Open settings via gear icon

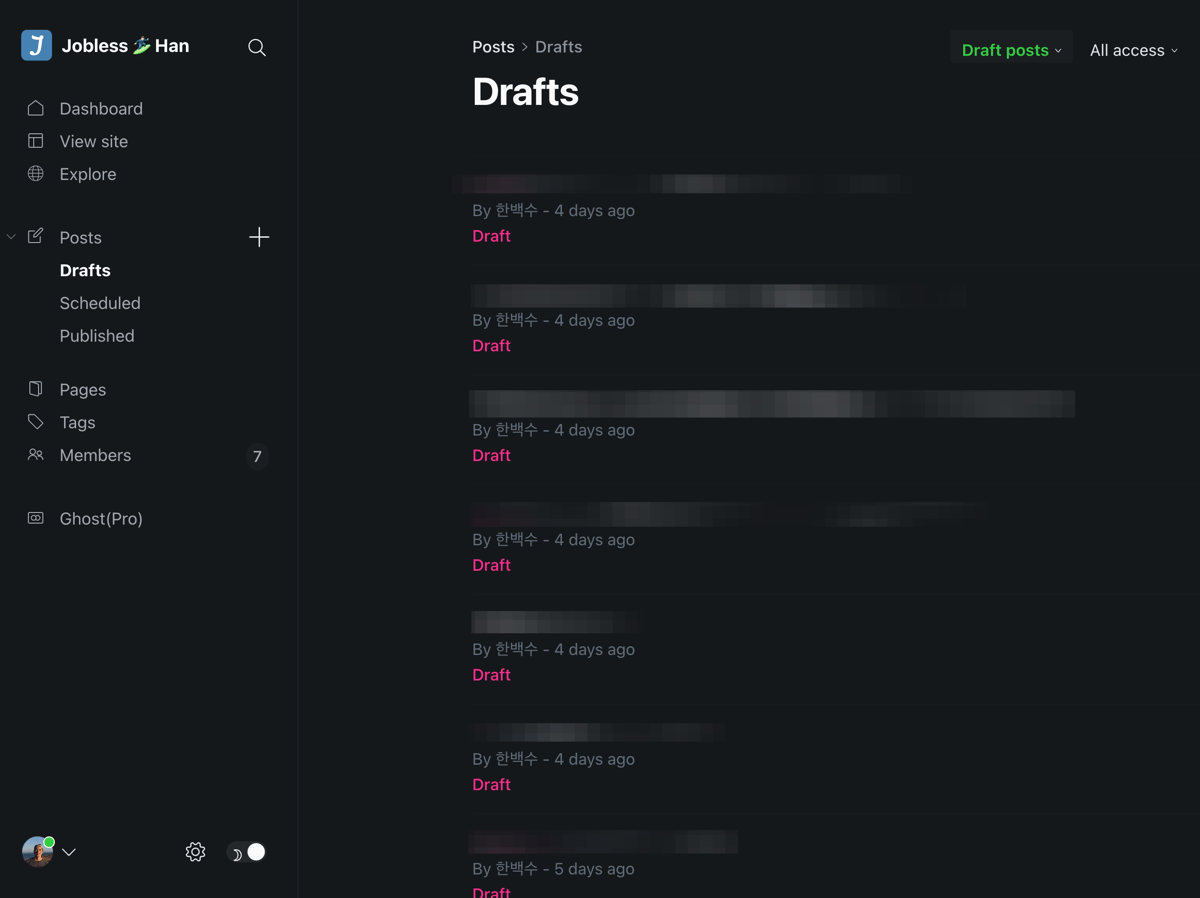tap(195, 852)
